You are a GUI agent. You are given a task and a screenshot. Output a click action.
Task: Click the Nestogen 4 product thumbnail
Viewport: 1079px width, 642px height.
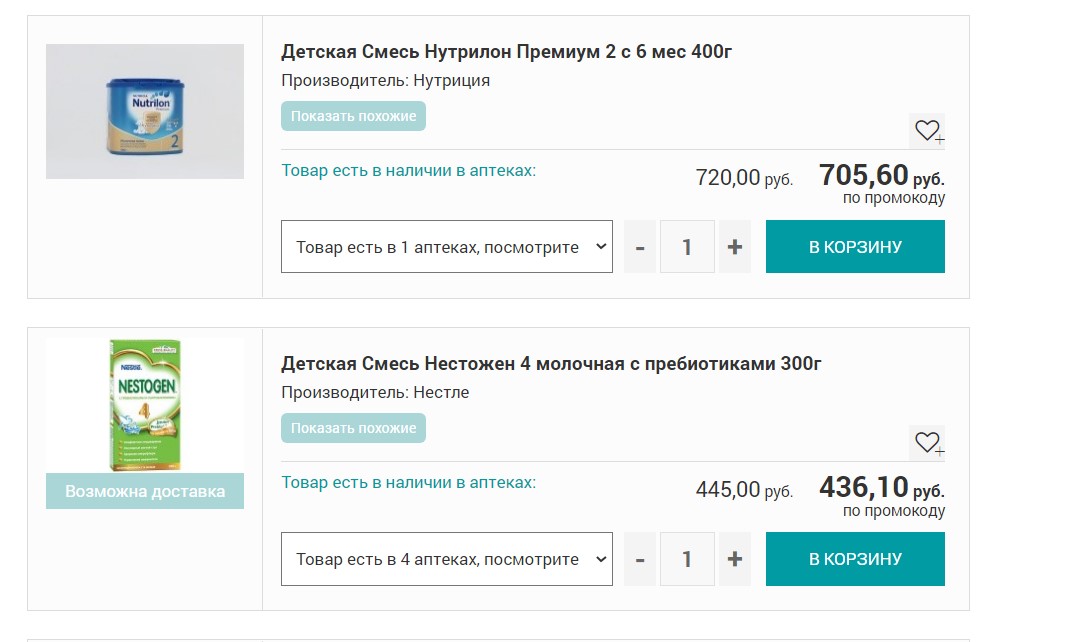click(x=144, y=405)
